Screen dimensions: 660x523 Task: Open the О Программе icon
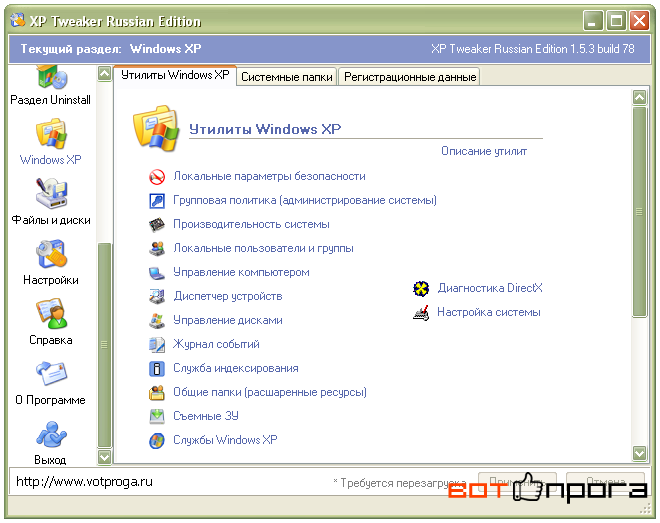[51, 374]
